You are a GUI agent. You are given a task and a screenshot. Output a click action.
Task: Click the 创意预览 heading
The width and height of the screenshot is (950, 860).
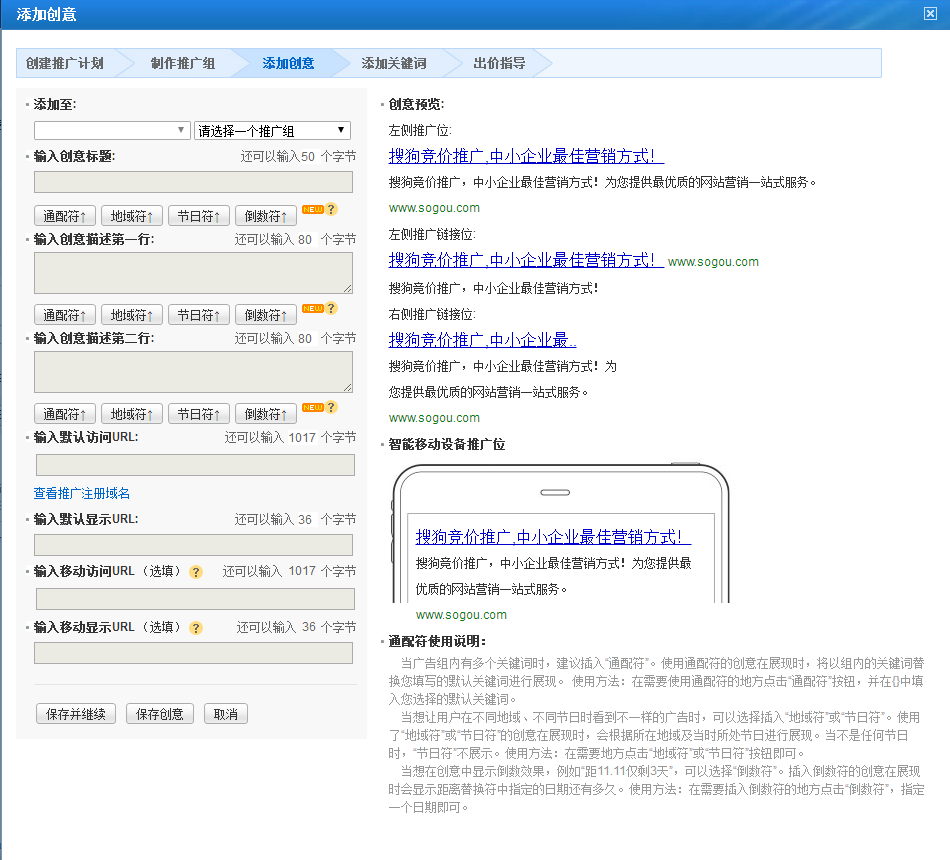416,104
